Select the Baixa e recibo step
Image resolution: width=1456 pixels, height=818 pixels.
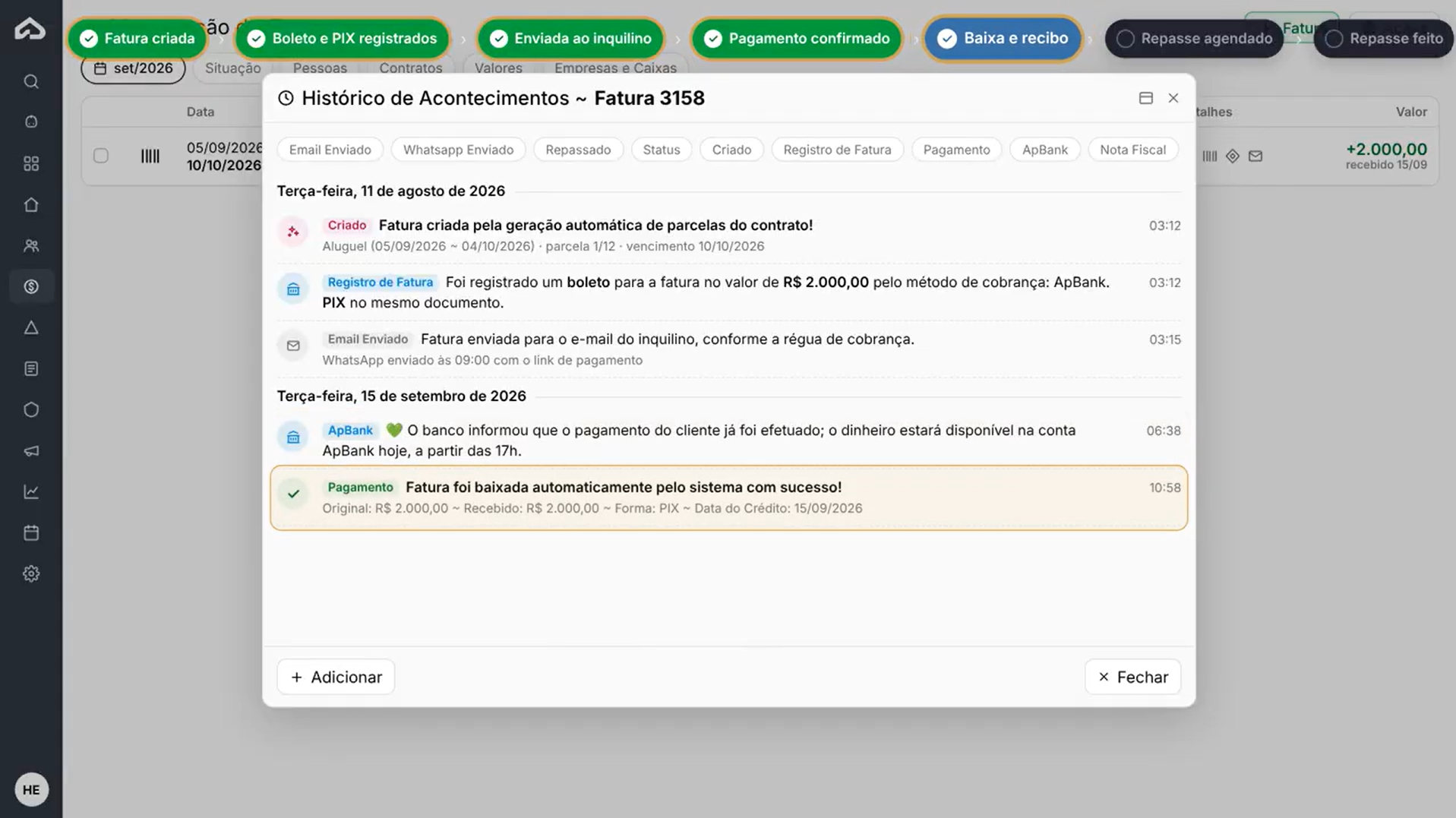click(1003, 38)
